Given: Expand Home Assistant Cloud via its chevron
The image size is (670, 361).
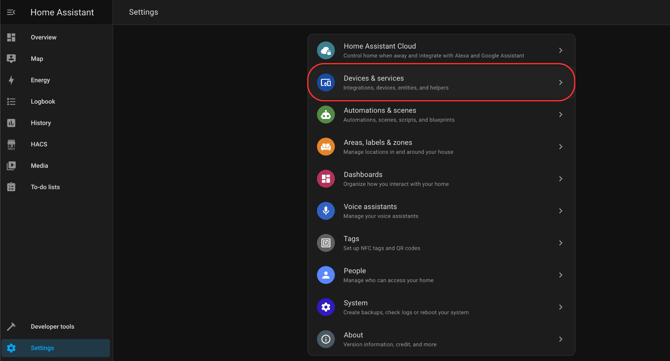Looking at the screenshot, I should point(560,50).
